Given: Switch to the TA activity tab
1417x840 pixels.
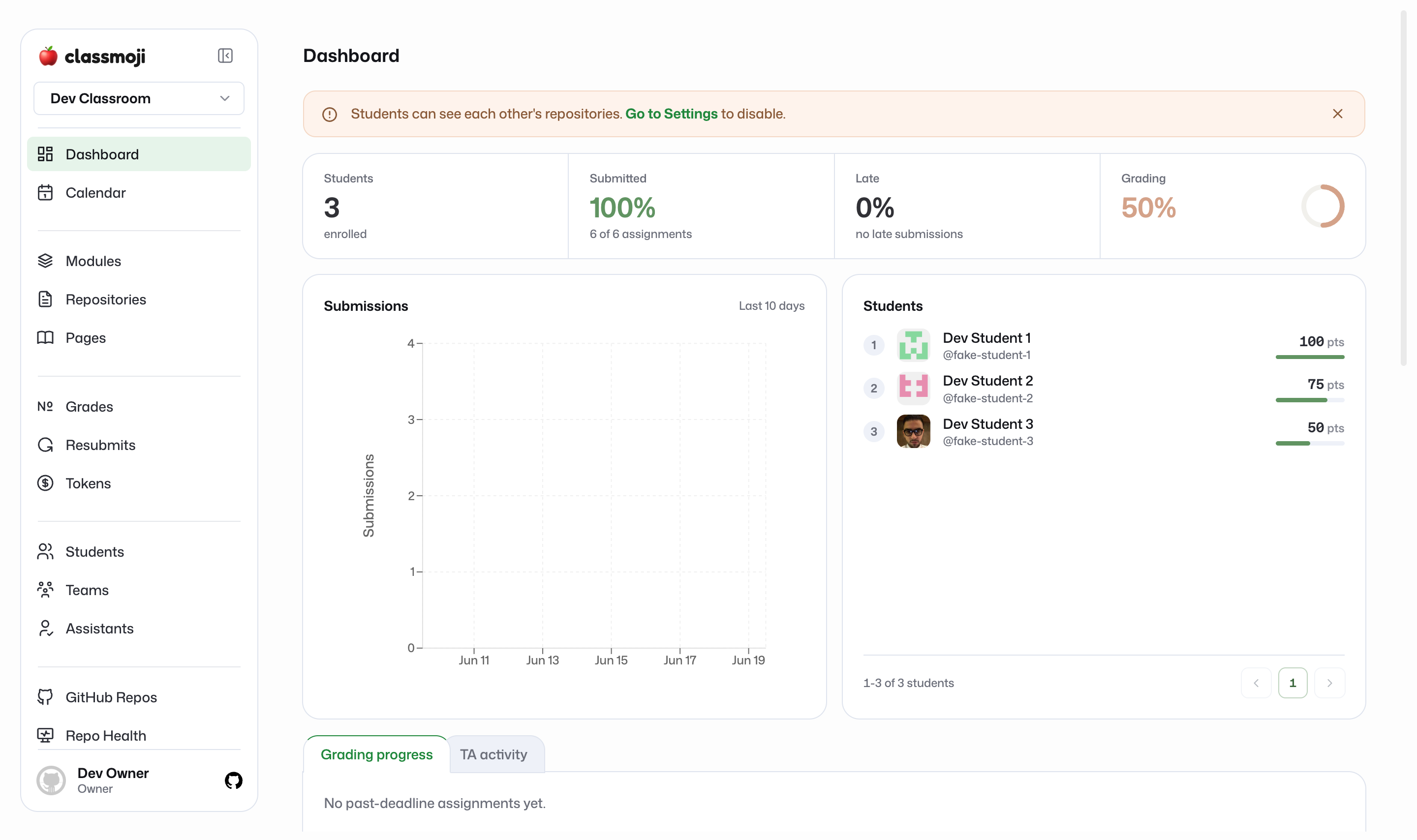Looking at the screenshot, I should click(493, 754).
